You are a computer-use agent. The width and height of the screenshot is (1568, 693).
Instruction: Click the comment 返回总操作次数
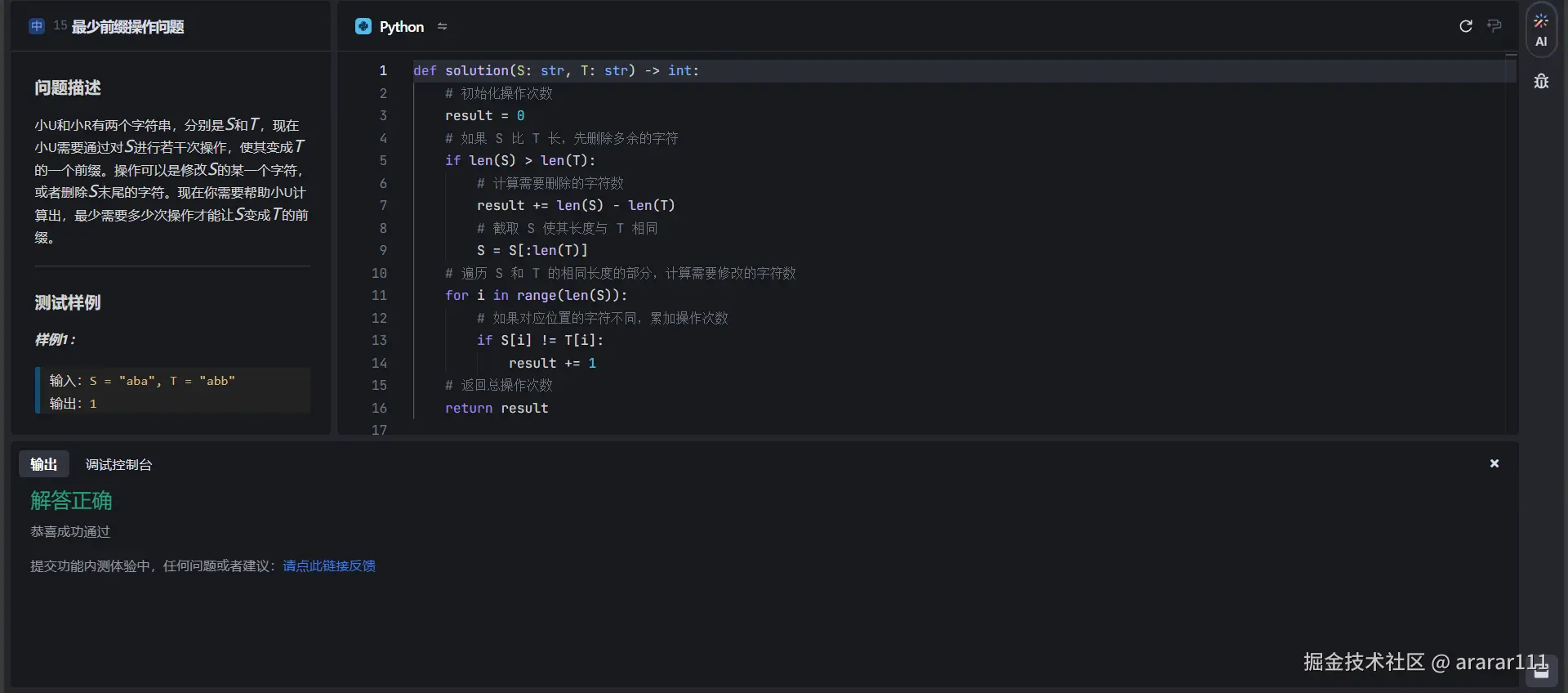[x=499, y=385]
